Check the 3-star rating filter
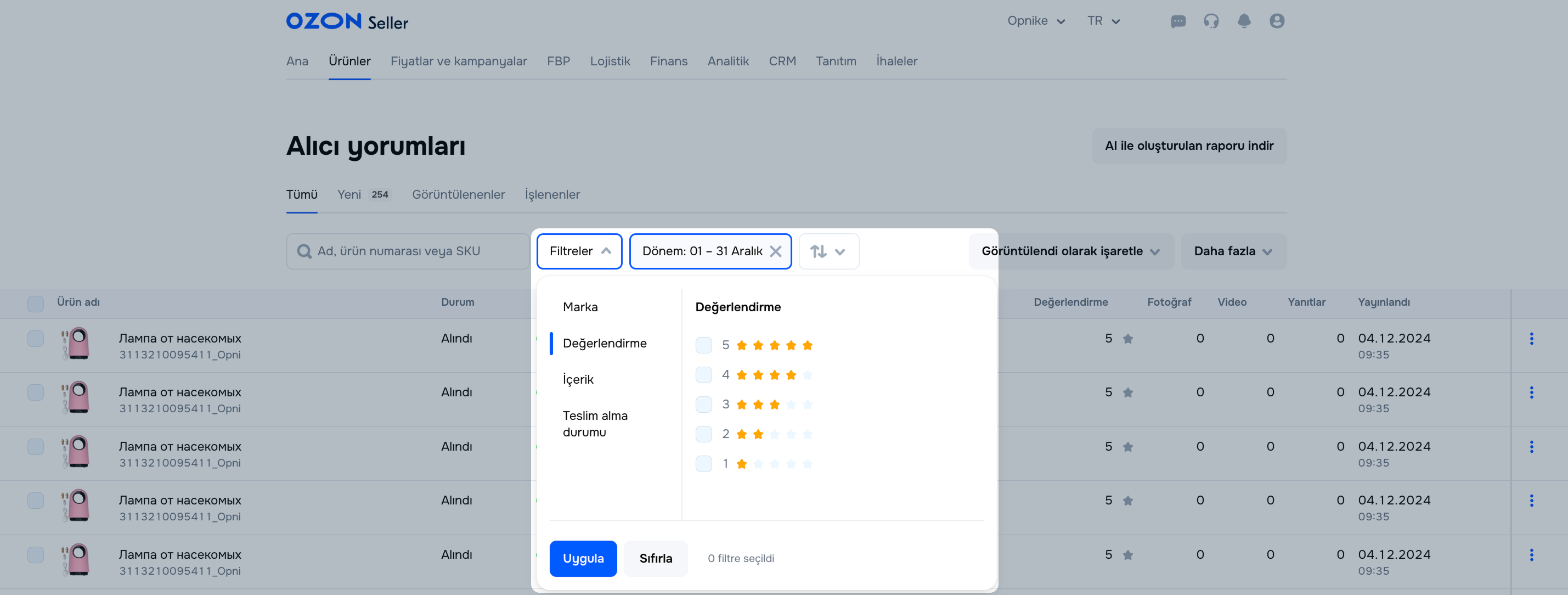The image size is (1568, 595). (703, 405)
